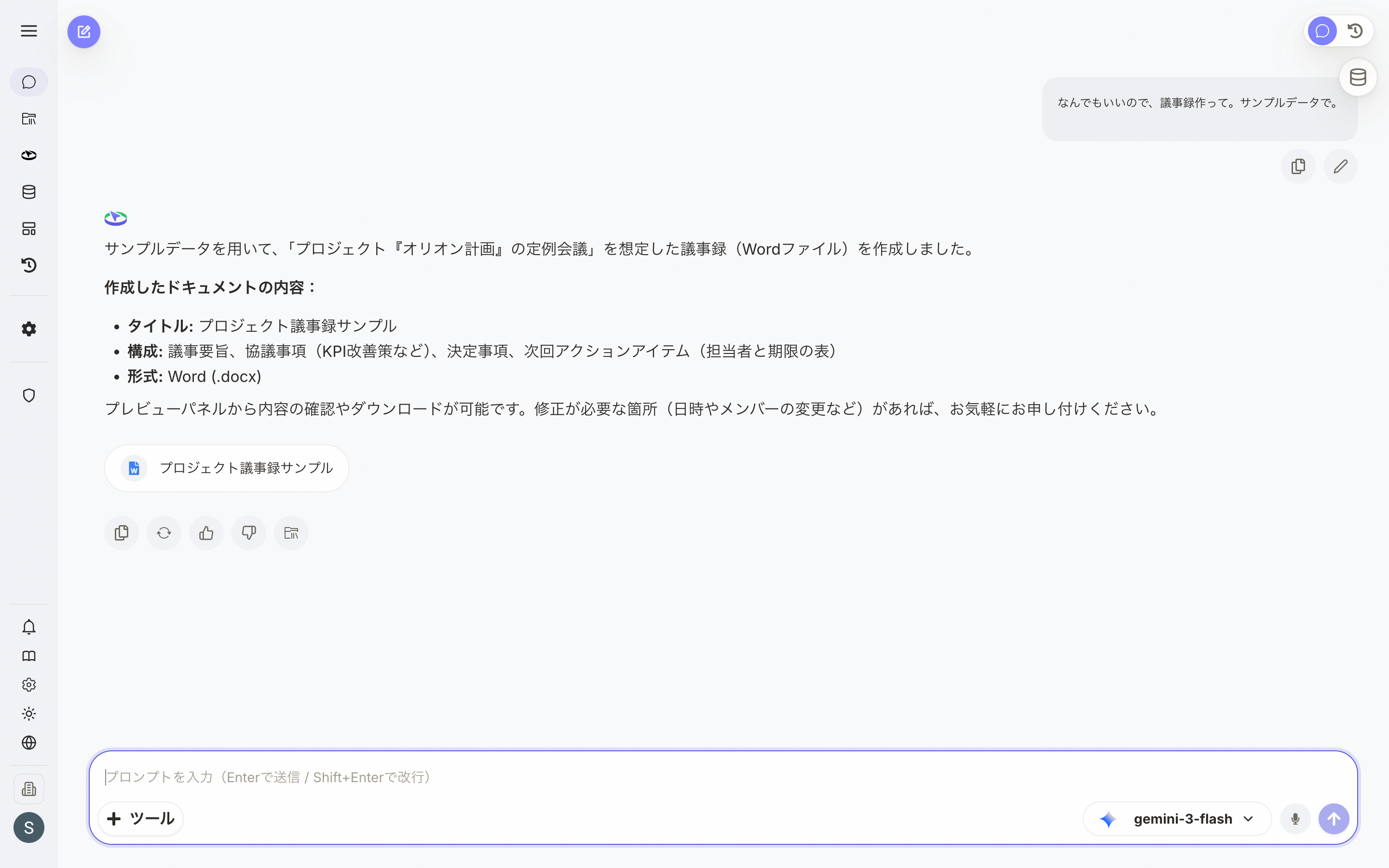Open the ツール tools button

(x=141, y=819)
